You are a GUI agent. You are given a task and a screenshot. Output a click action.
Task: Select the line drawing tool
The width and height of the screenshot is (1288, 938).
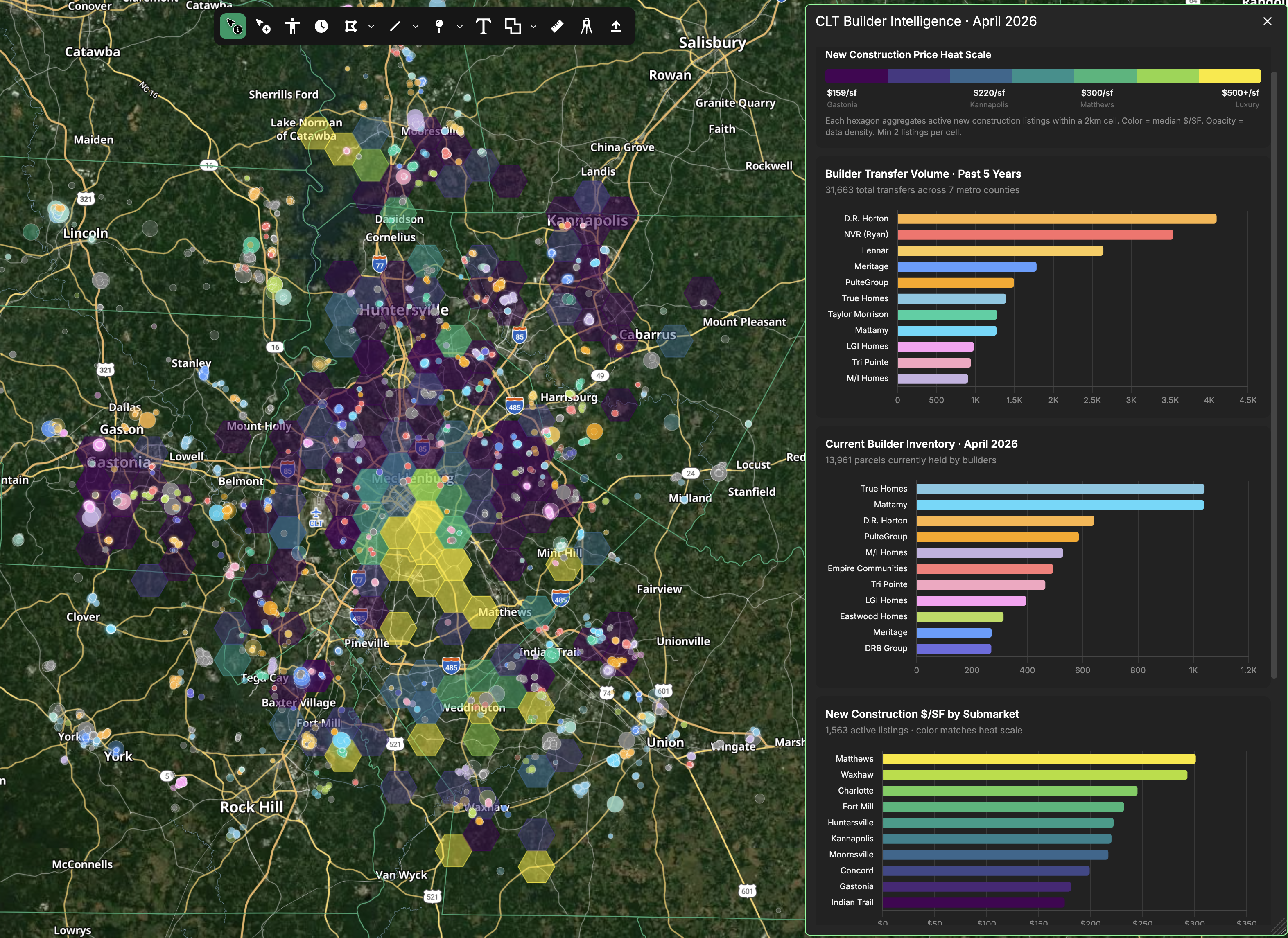click(395, 26)
